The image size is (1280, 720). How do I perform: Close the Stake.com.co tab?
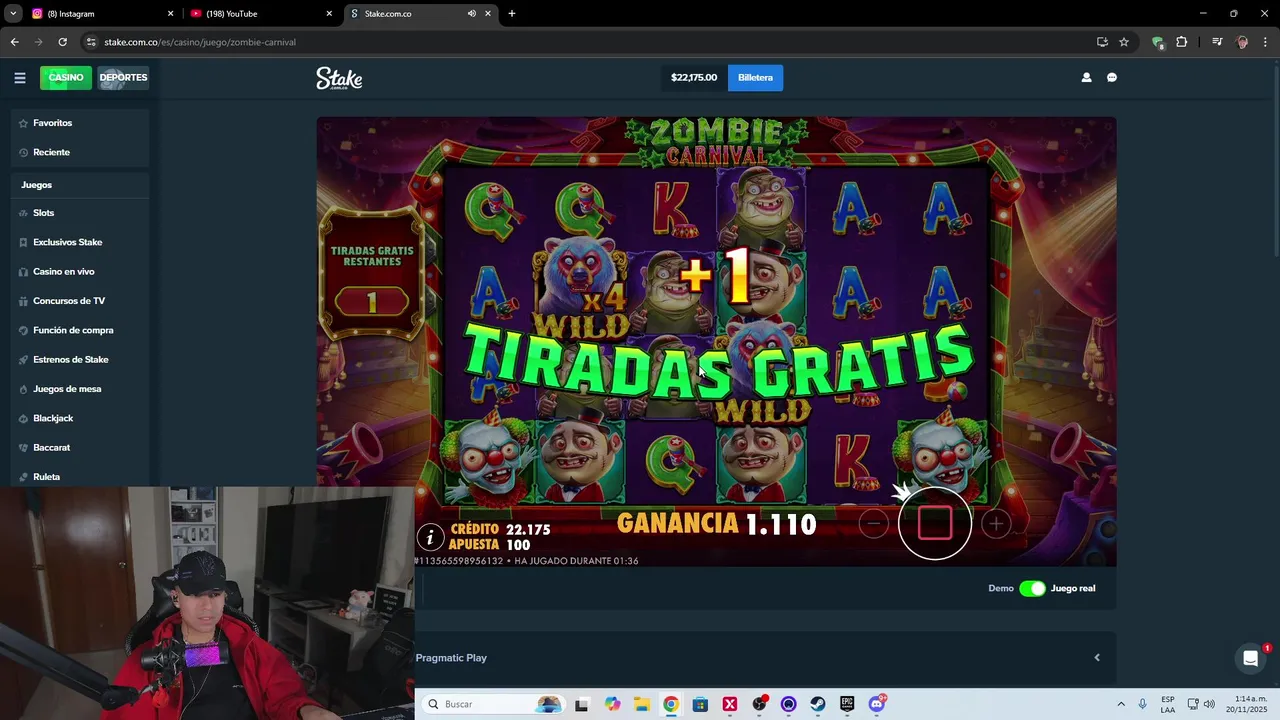(x=488, y=14)
